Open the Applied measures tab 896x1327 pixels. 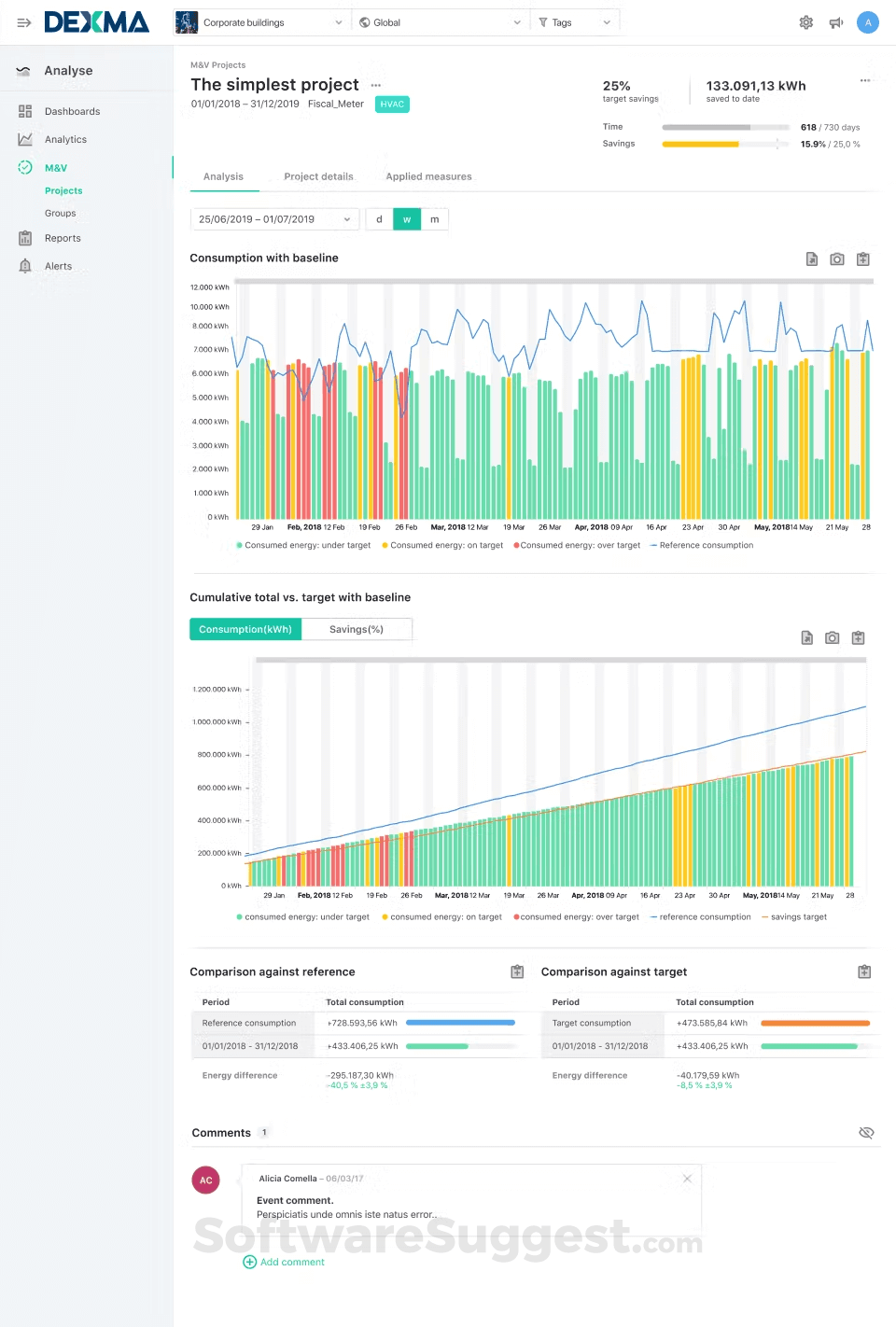click(x=428, y=176)
